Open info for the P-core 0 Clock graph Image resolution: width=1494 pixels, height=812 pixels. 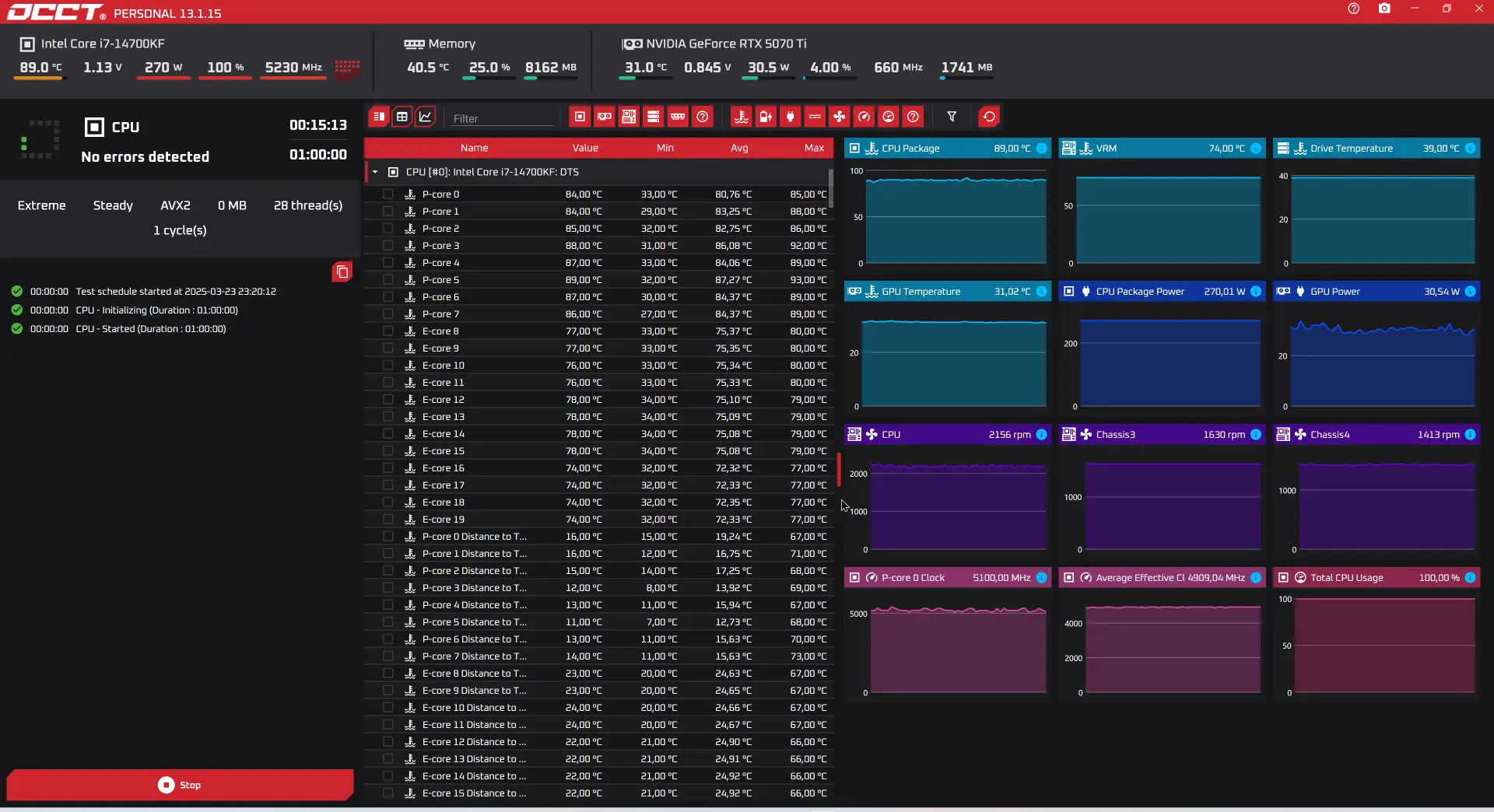tap(1041, 578)
